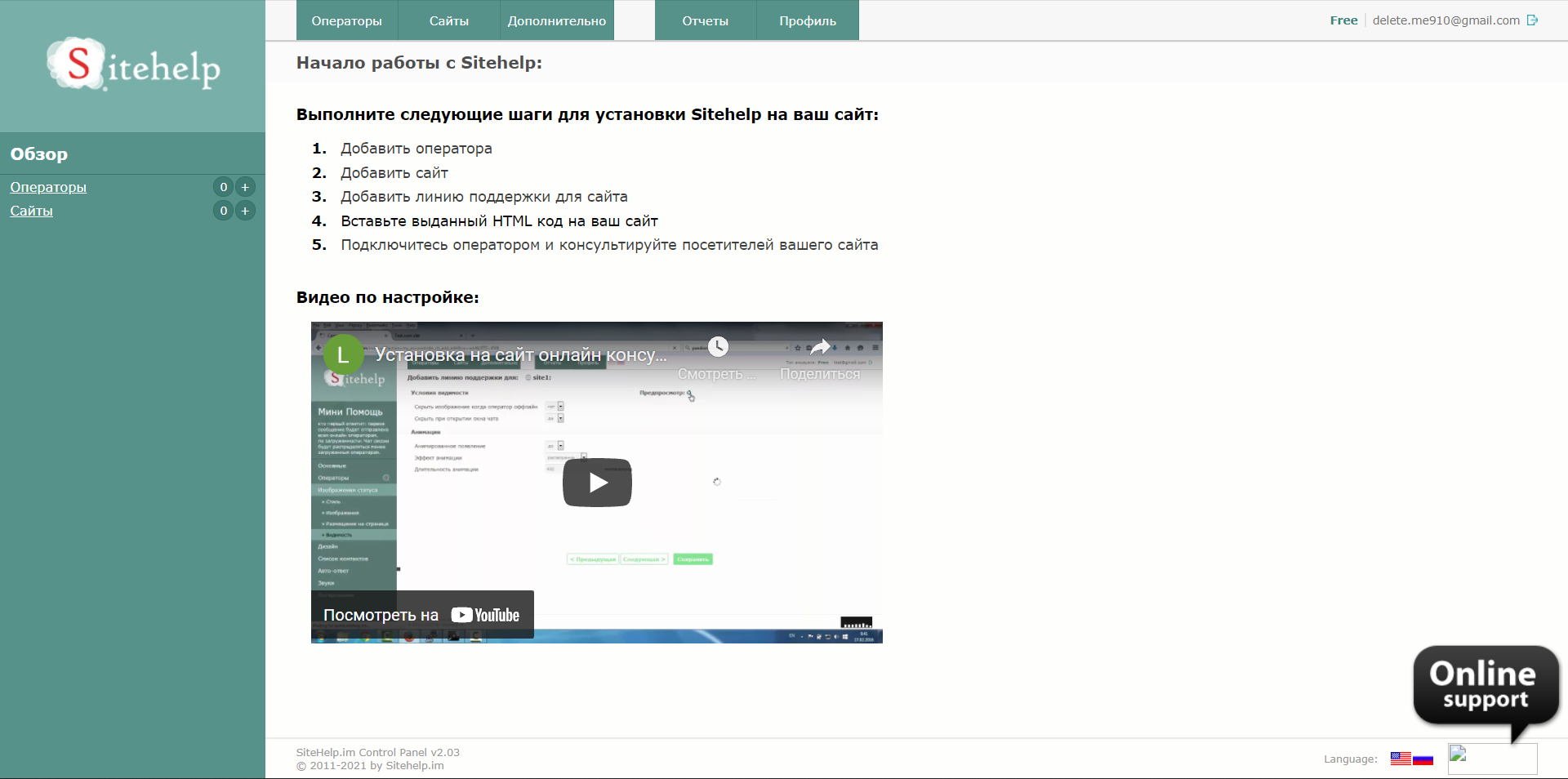The image size is (1568, 779).
Task: Open the Отчеты menu
Action: [706, 20]
